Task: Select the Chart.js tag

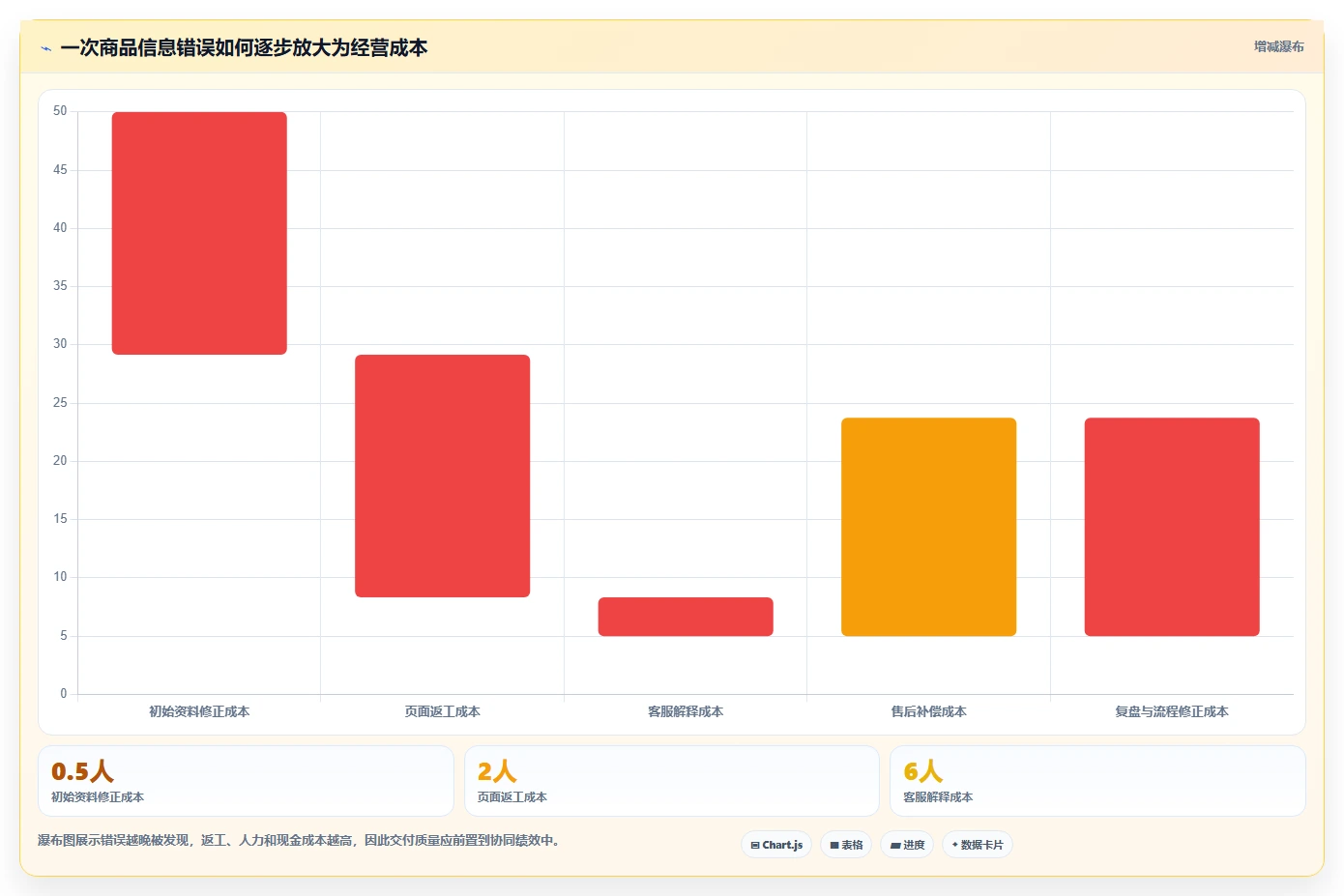Action: [x=776, y=845]
